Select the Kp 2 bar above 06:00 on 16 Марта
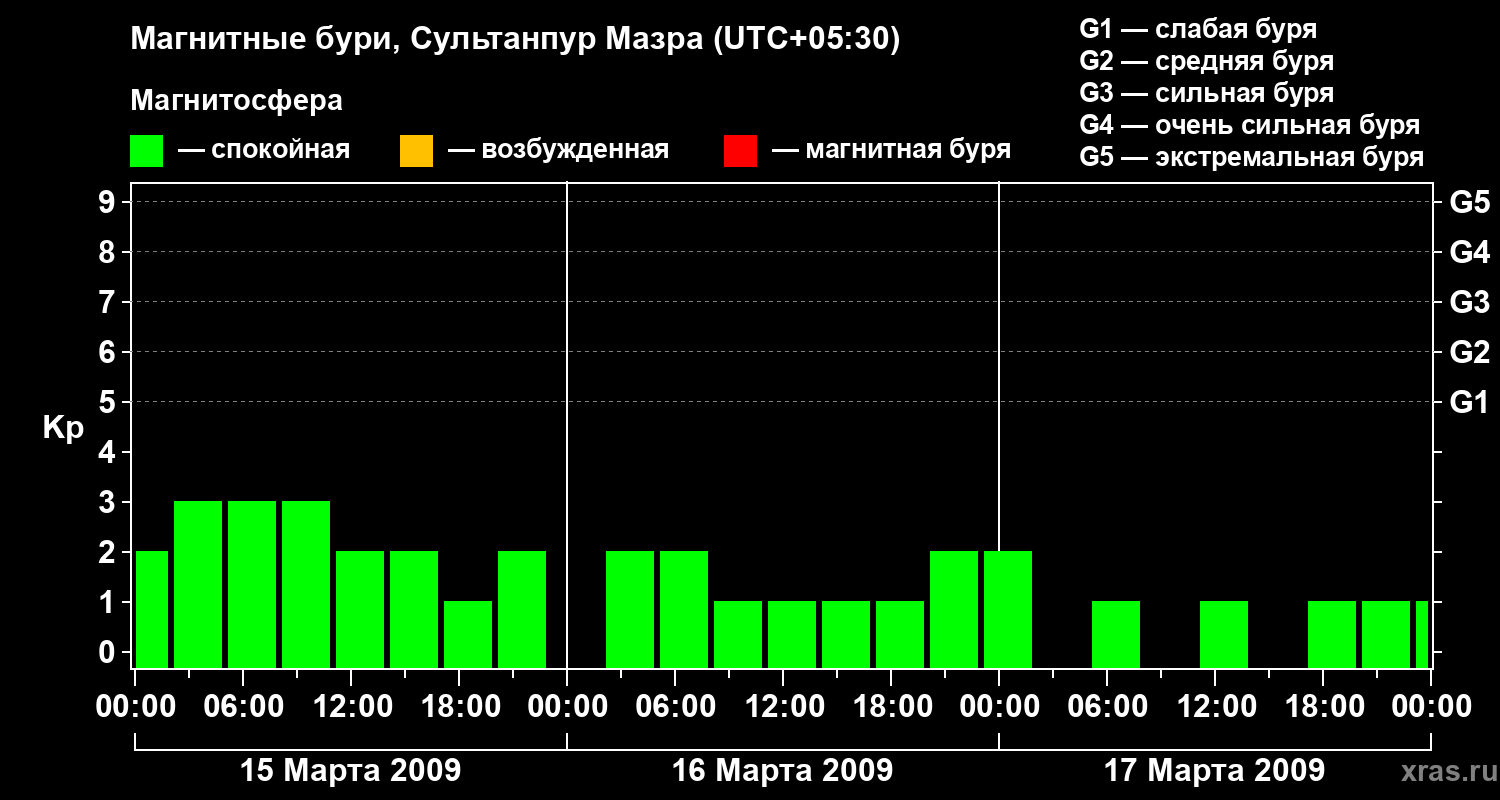Viewport: 1500px width, 800px height. point(684,609)
